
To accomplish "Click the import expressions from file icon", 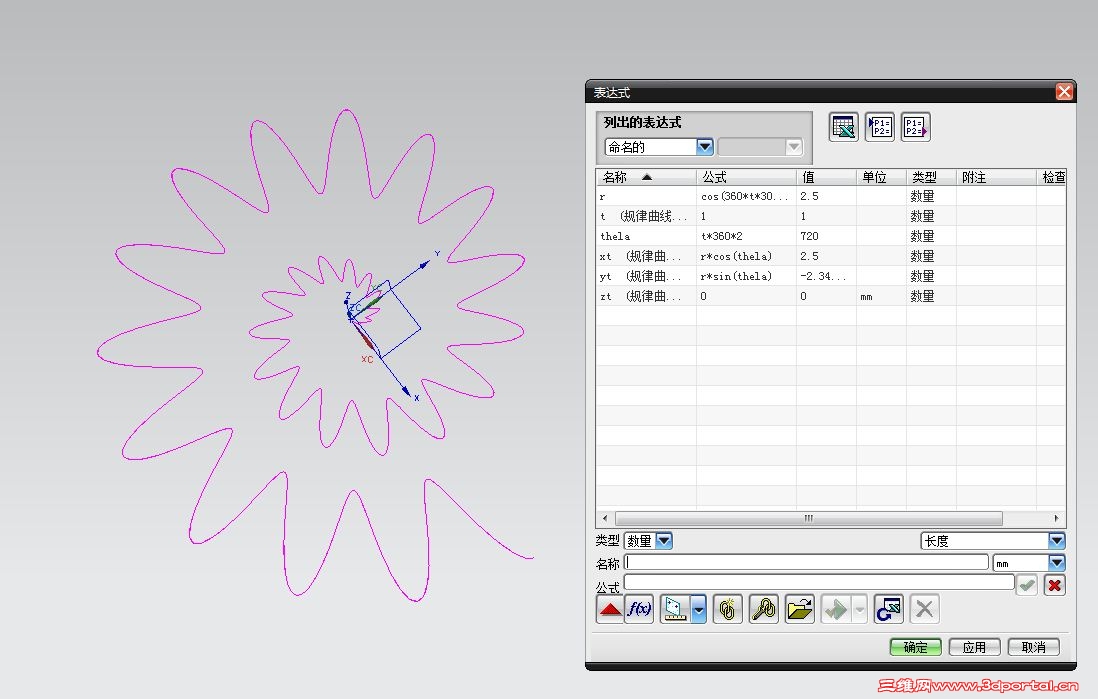I will point(880,127).
